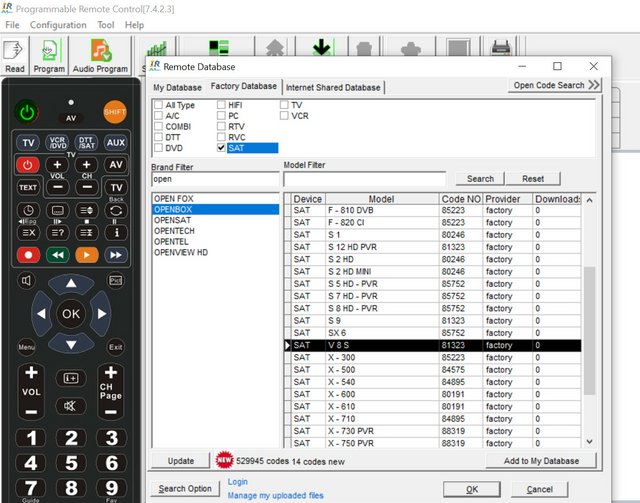Click the OK button in the Remote Database dialog

(472, 489)
